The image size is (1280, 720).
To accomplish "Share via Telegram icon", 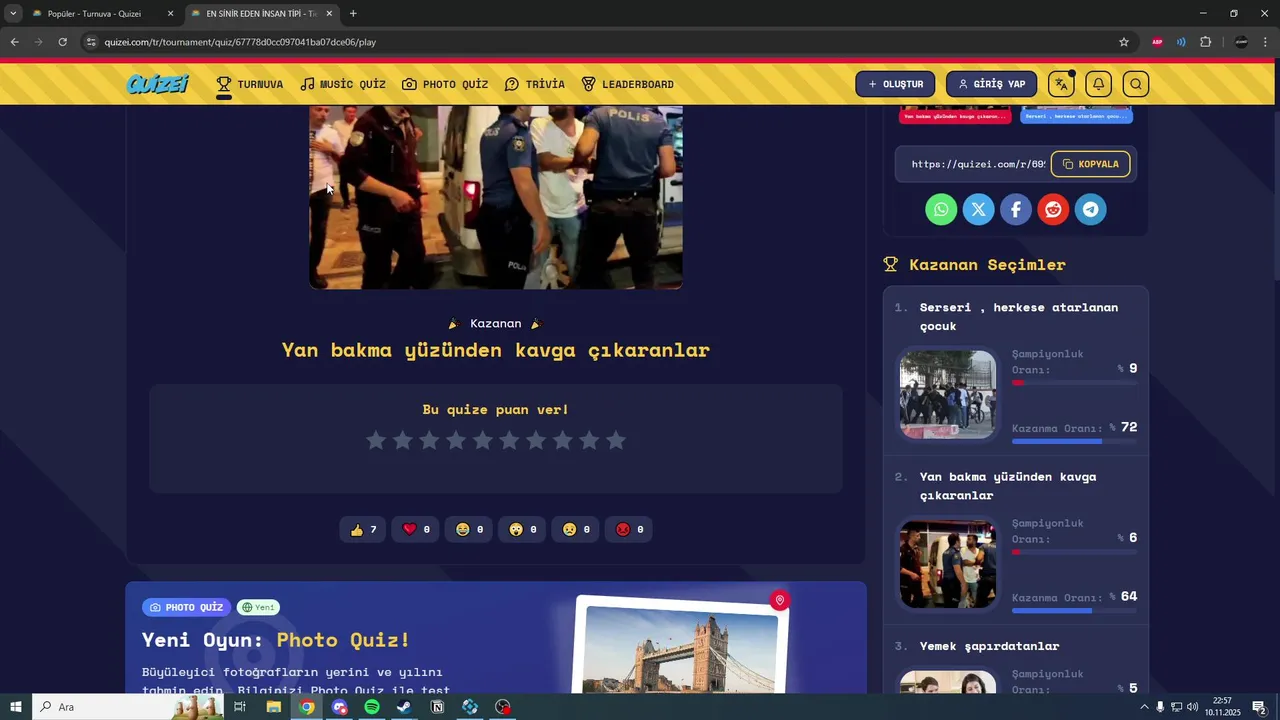I will coord(1090,209).
